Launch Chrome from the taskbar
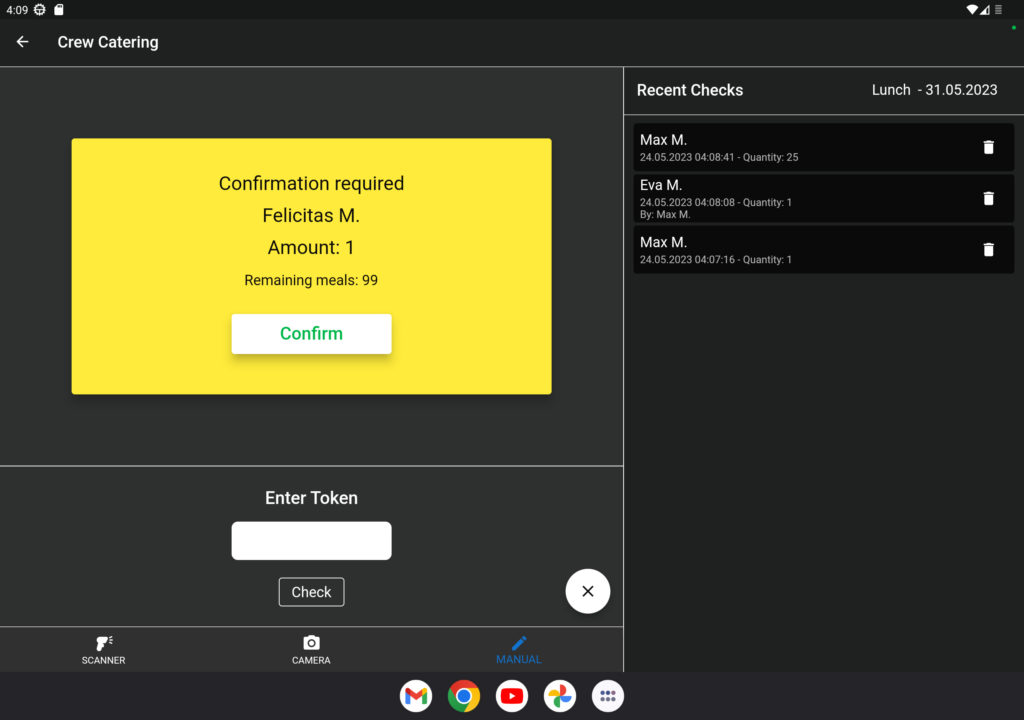Screen dimensions: 1024x720 click(x=464, y=696)
